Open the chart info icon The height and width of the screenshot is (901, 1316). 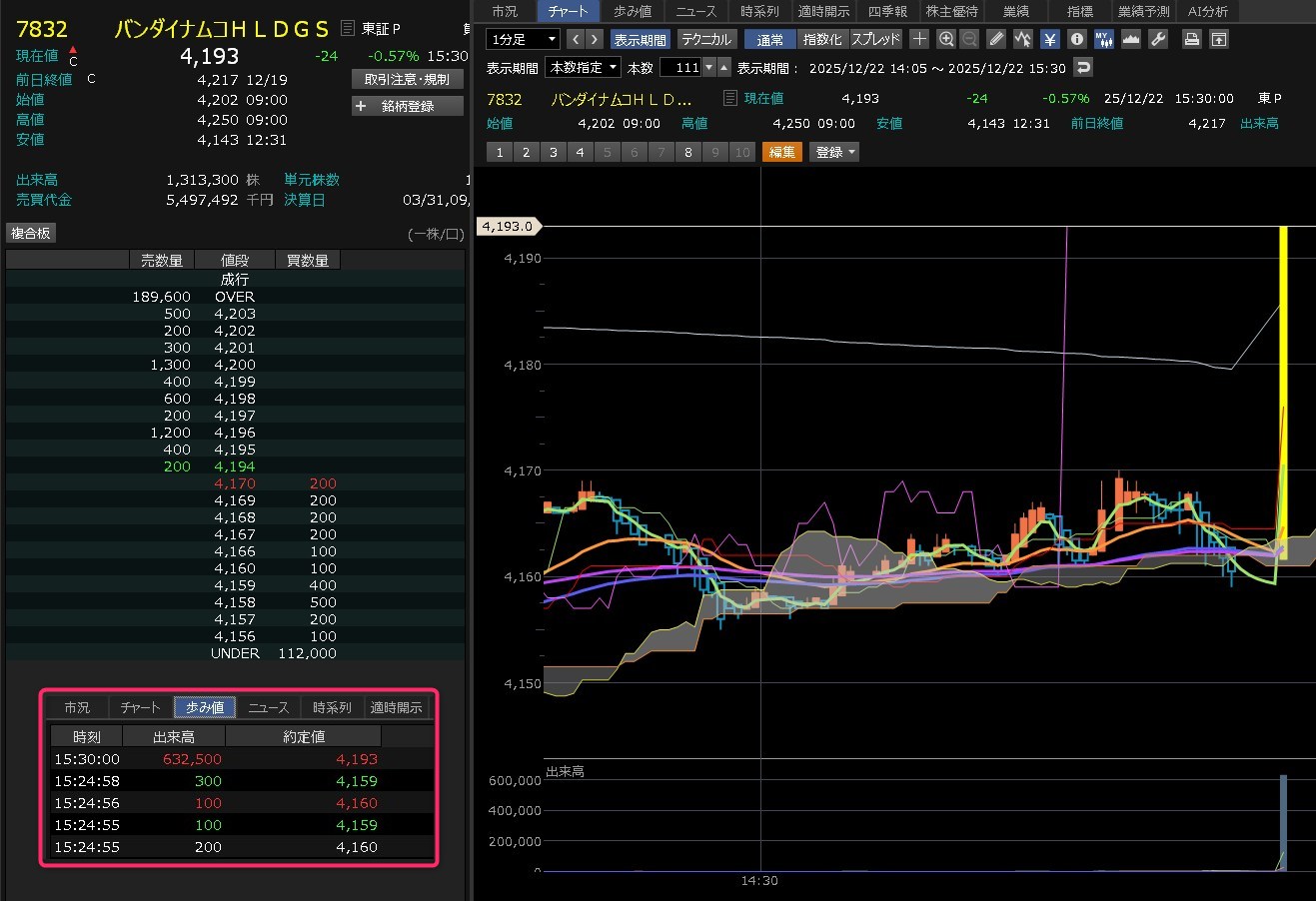[x=1076, y=39]
